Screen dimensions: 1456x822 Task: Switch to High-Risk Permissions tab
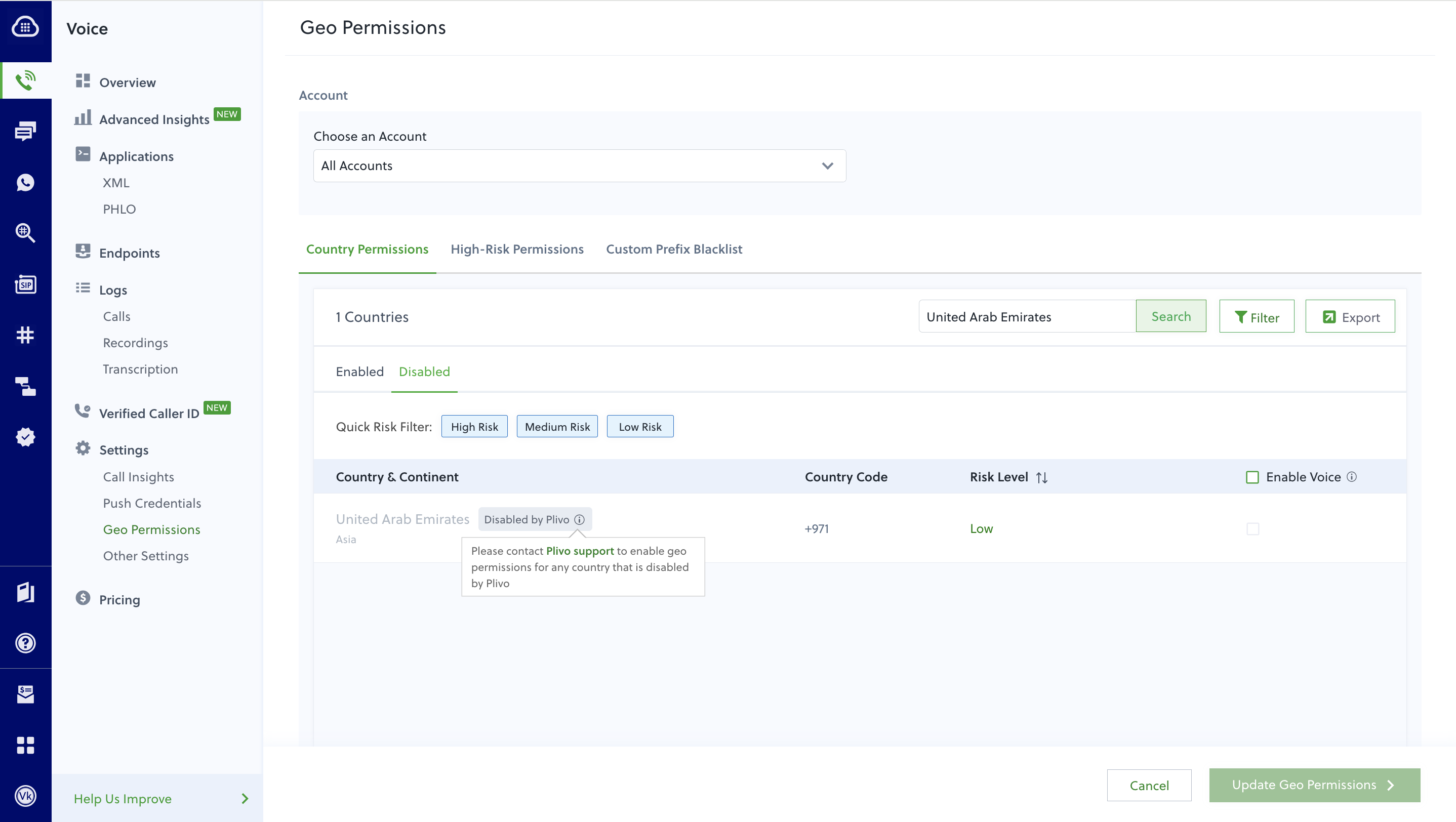pos(517,248)
